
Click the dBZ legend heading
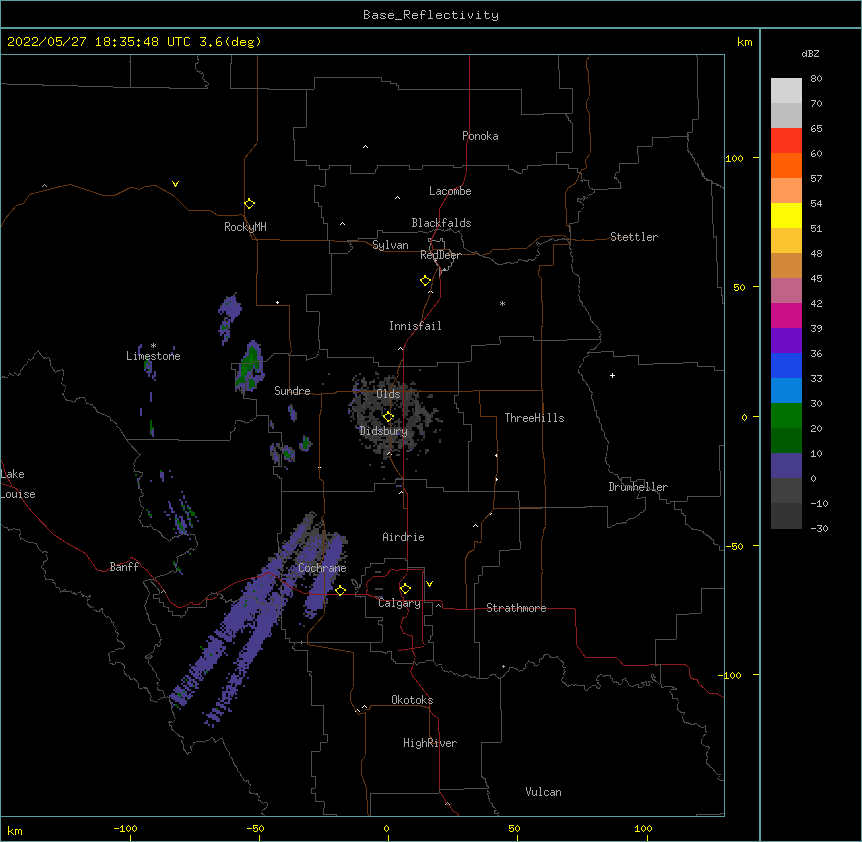coord(810,53)
